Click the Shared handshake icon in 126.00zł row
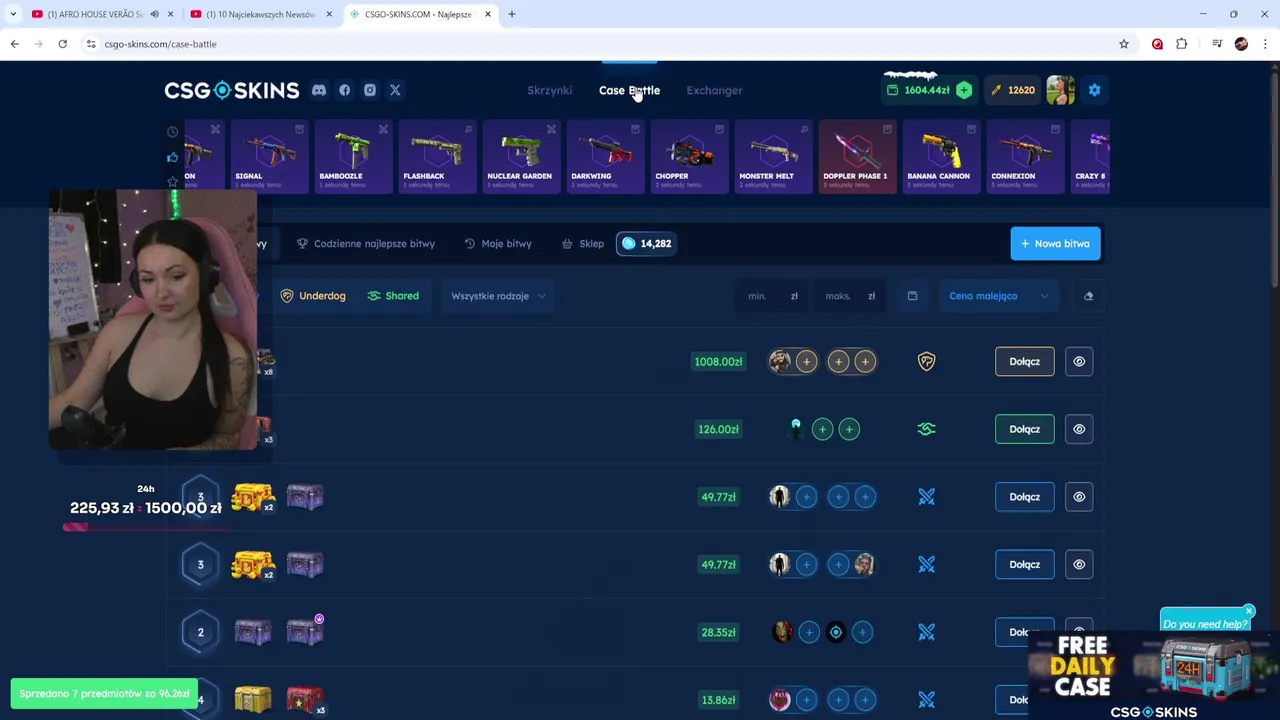 click(927, 429)
